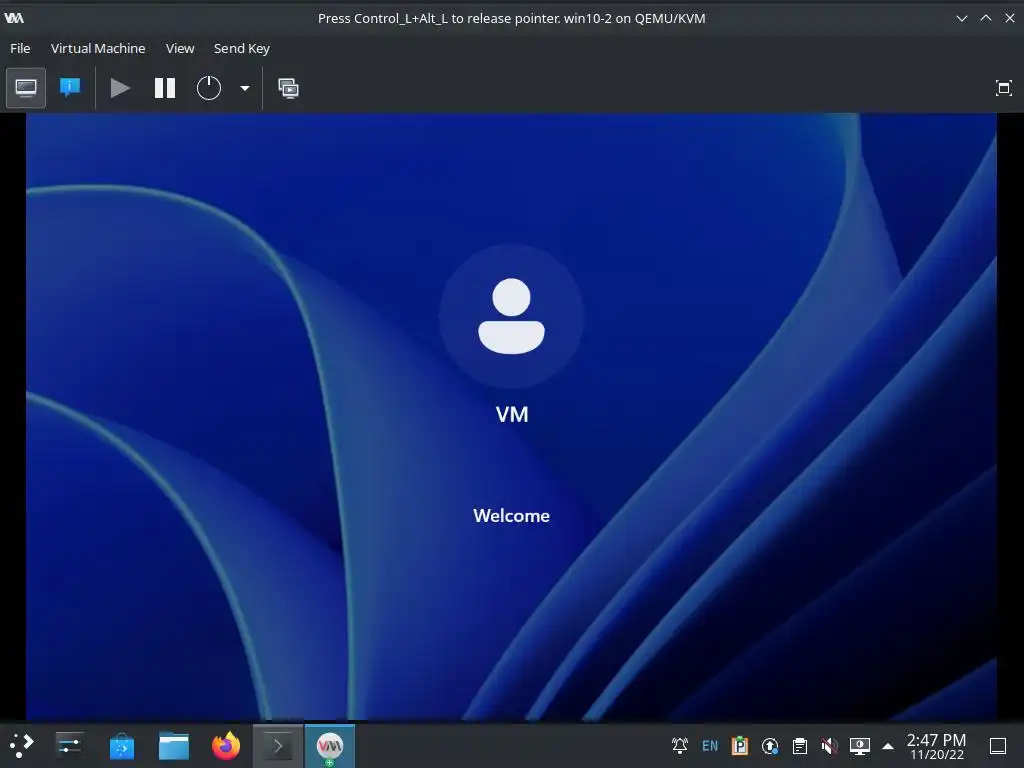Open the Konsole terminal task
The width and height of the screenshot is (1024, 768).
[278, 746]
